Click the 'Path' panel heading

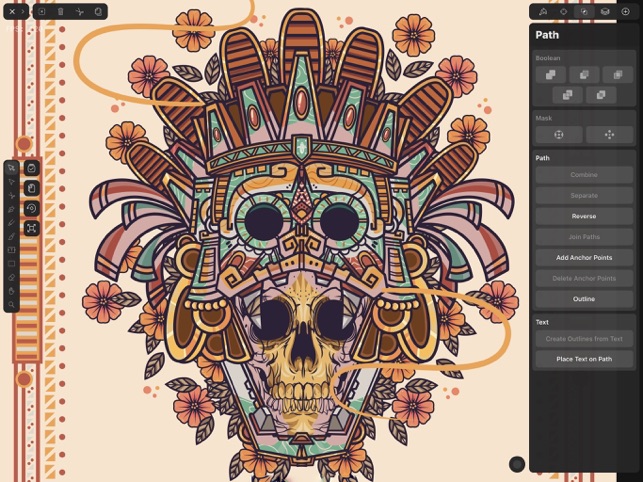pyautogui.click(x=547, y=35)
